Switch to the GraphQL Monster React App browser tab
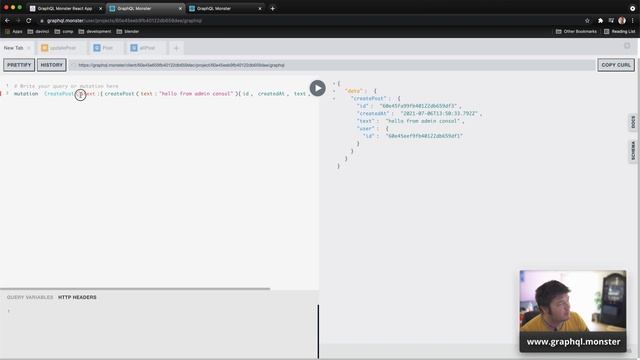Image resolution: width=640 pixels, height=360 pixels. pos(65,8)
